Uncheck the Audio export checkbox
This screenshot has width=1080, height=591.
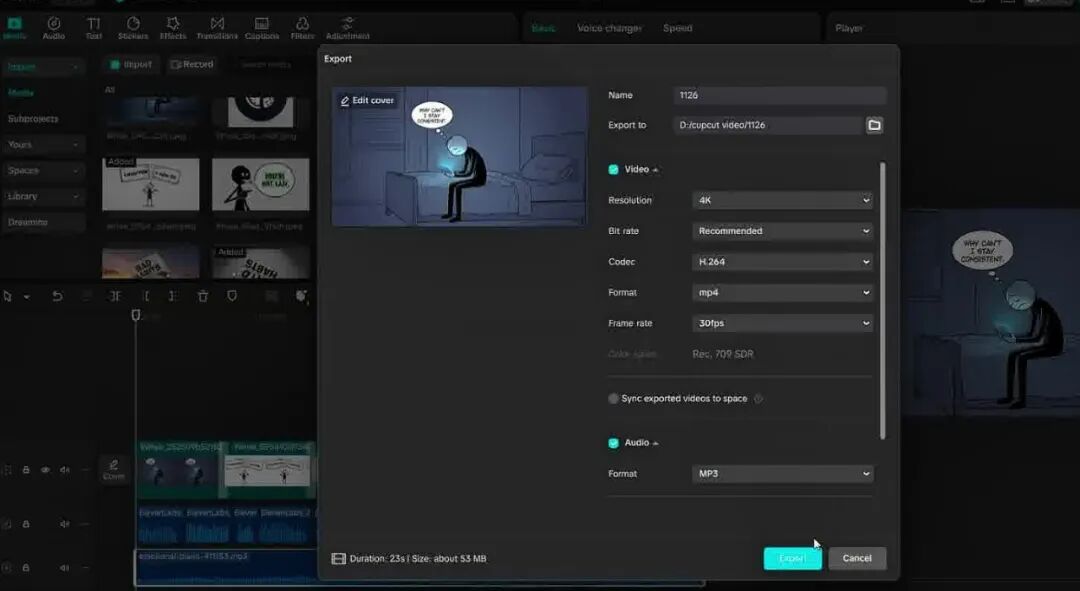614,443
